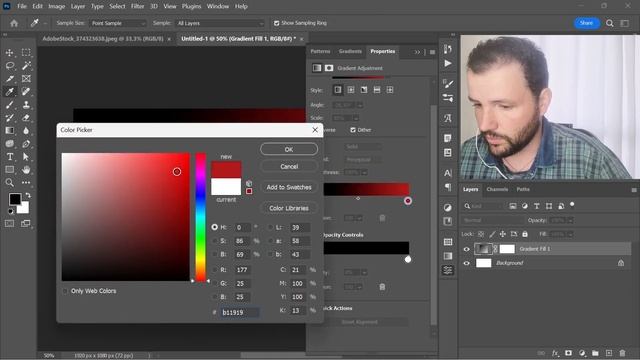The image size is (640, 360).
Task: Select the Move tool
Action: (x=9, y=53)
